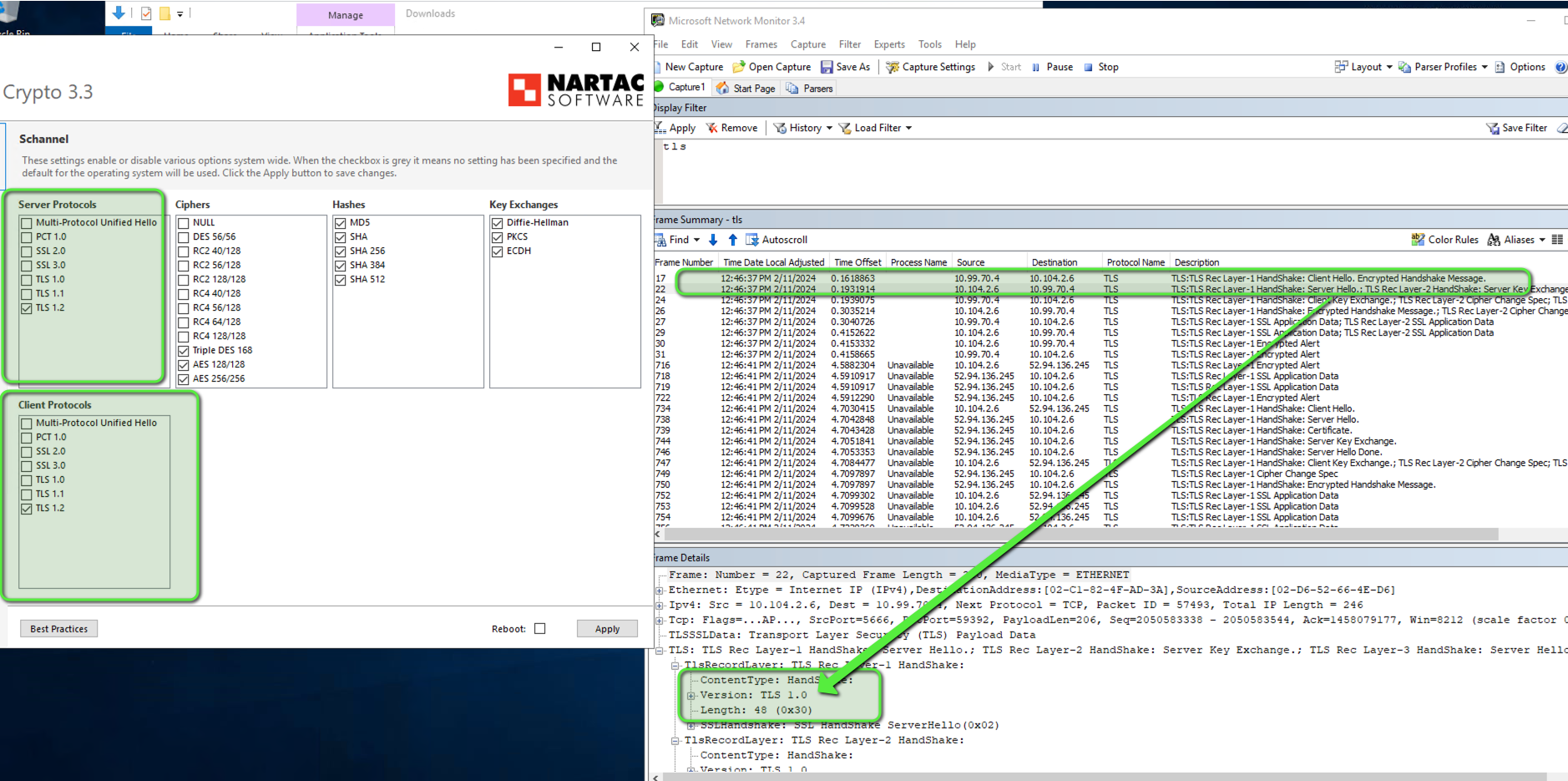Sort by the Time Offset column header
This screenshot has width=1568, height=781.
[x=857, y=262]
